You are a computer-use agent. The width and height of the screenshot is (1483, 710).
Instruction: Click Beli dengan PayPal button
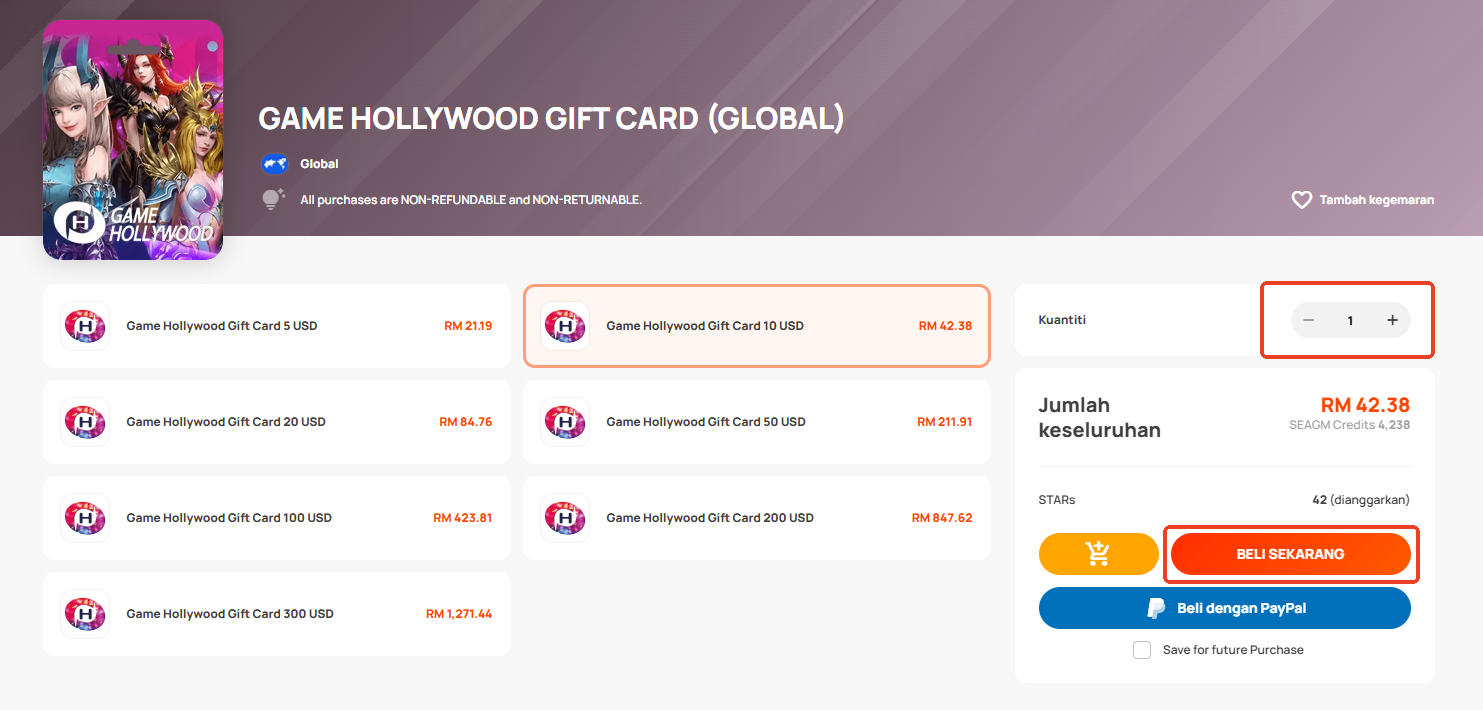(x=1225, y=608)
